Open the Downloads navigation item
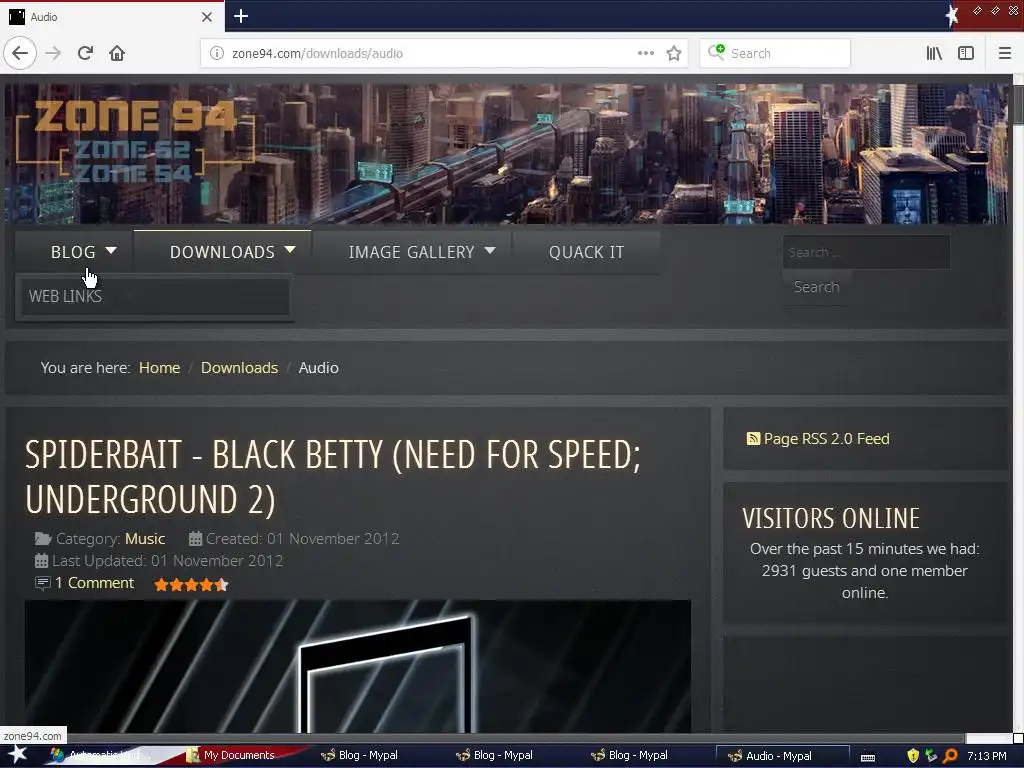Image resolution: width=1024 pixels, height=768 pixels. pos(222,252)
